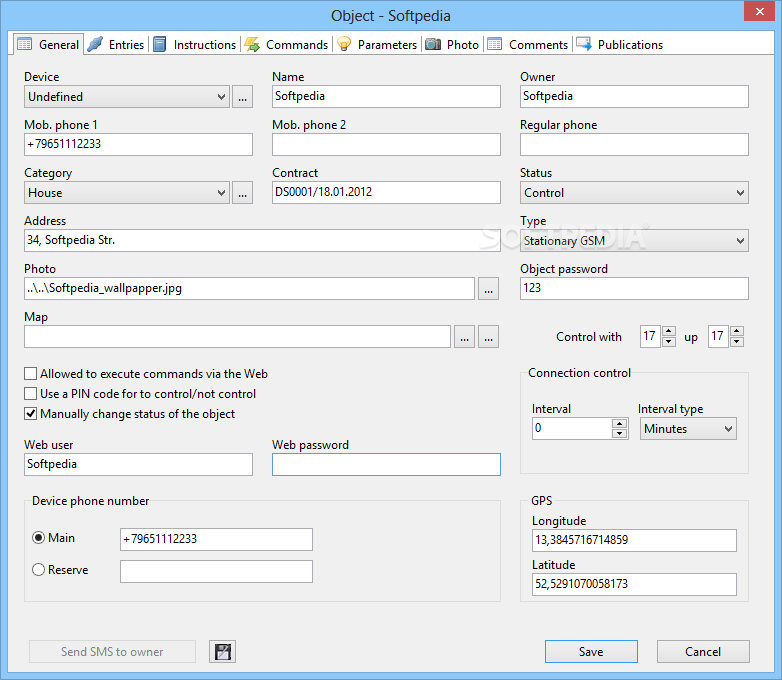Focus the Photo path field

coord(249,288)
